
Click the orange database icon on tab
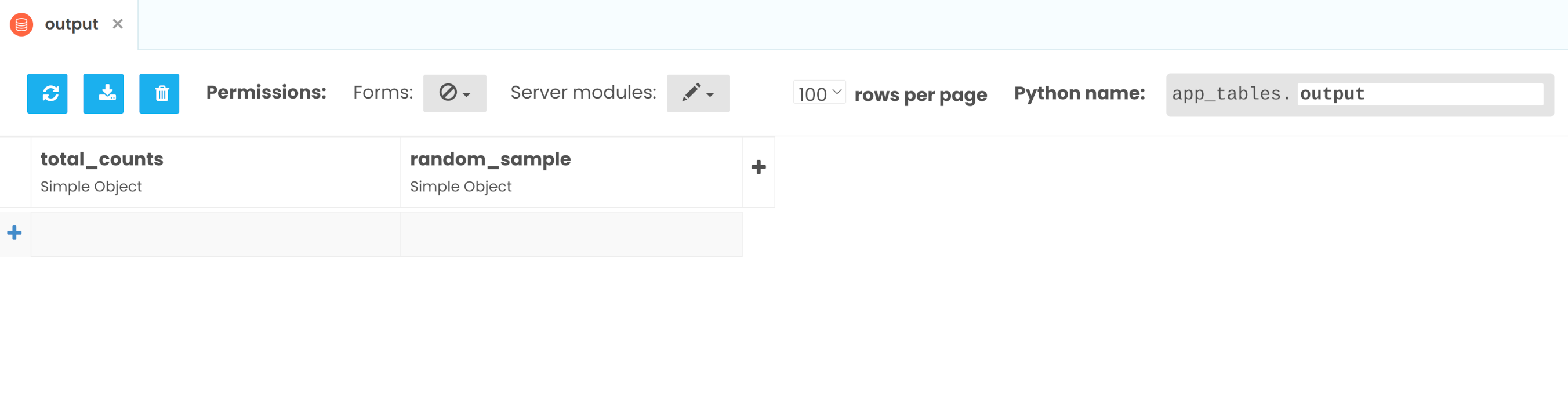[21, 24]
